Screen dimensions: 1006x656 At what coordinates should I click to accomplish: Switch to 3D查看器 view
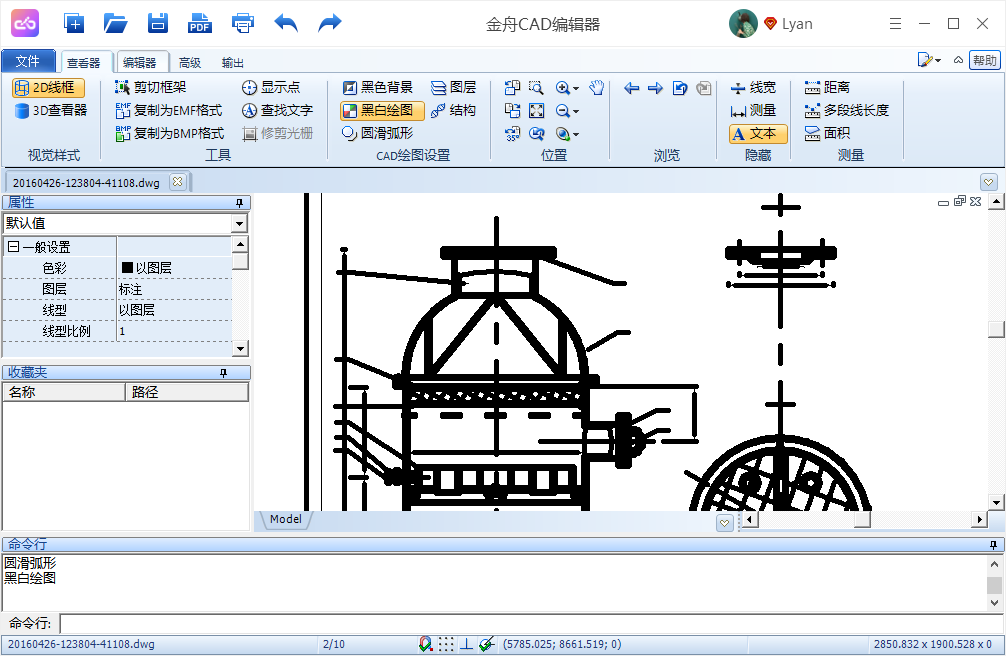(x=51, y=110)
